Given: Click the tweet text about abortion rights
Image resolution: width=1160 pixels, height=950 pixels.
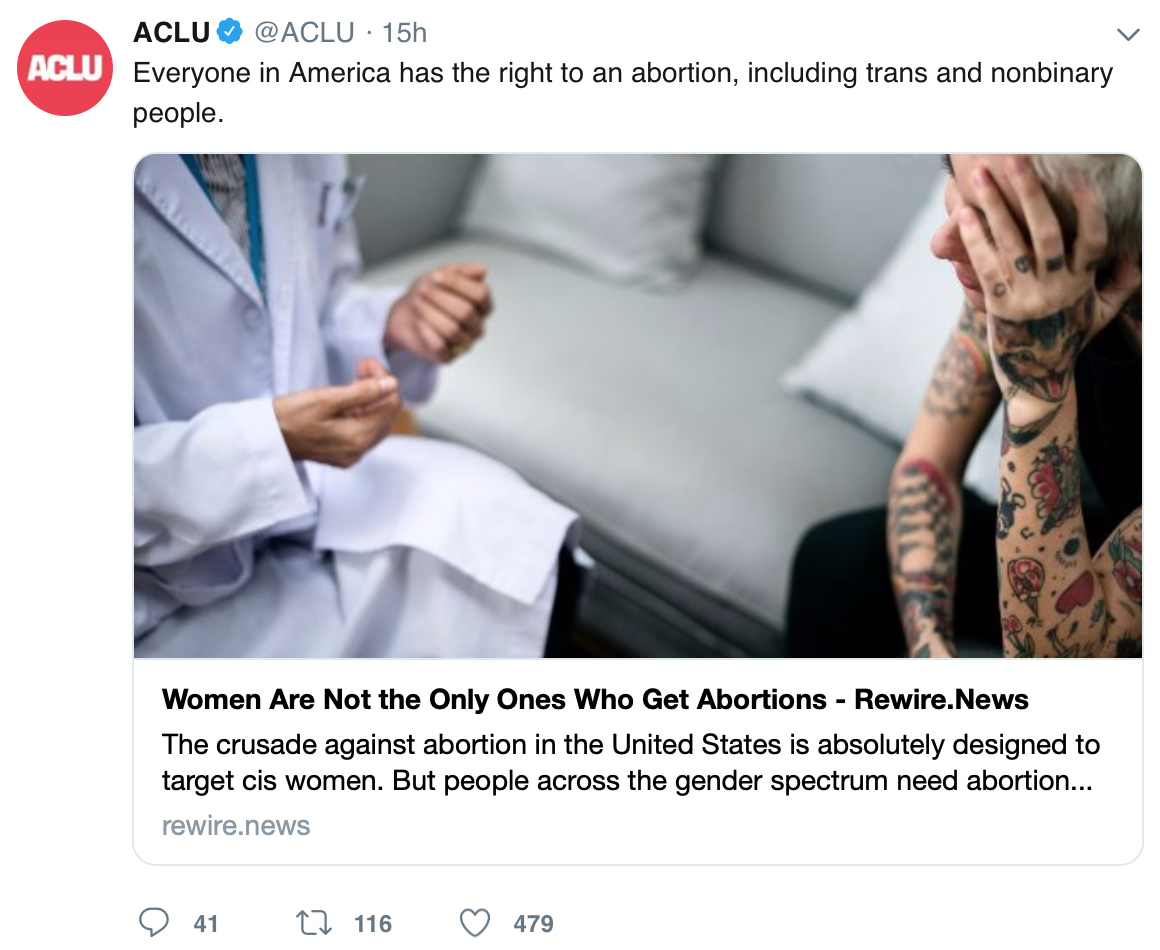Looking at the screenshot, I should point(623,92).
